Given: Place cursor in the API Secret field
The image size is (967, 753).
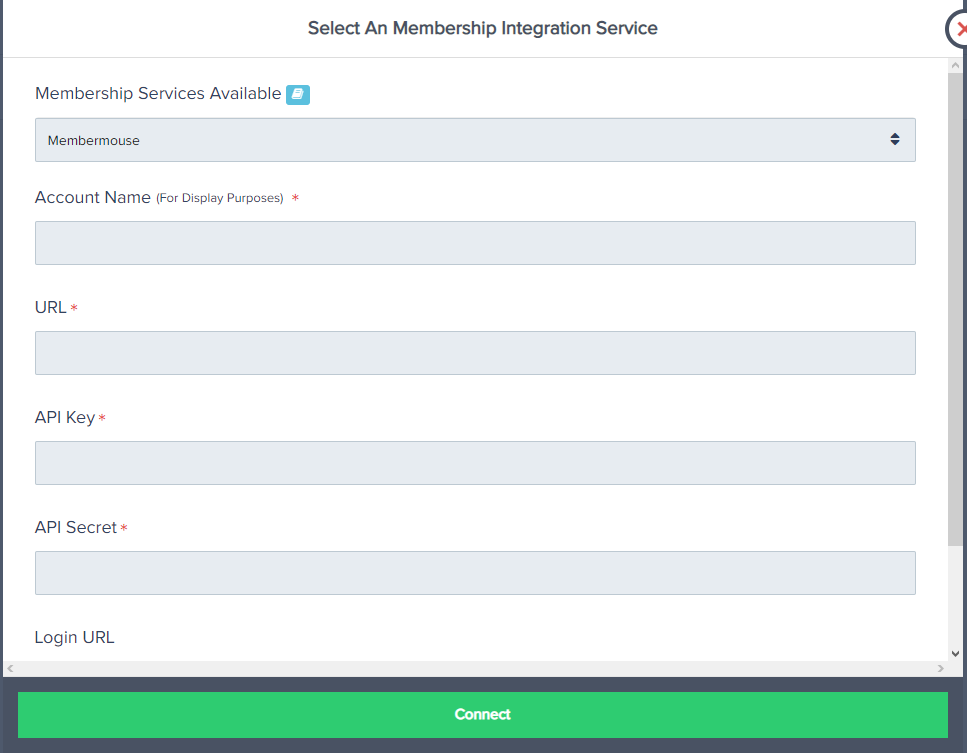Looking at the screenshot, I should coord(475,573).
